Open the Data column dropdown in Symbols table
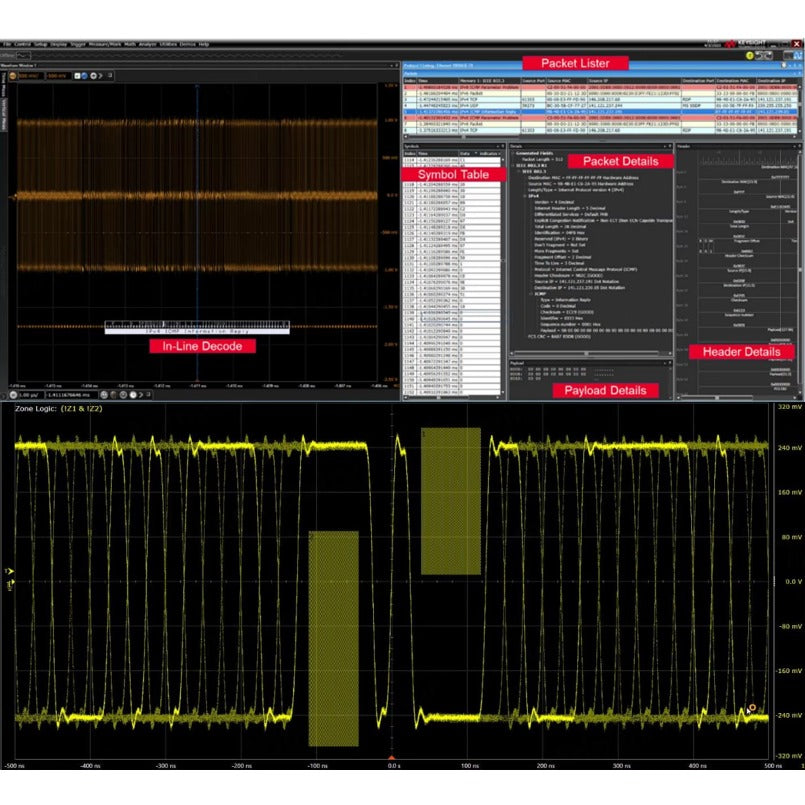This screenshot has width=805, height=805. coord(476,154)
